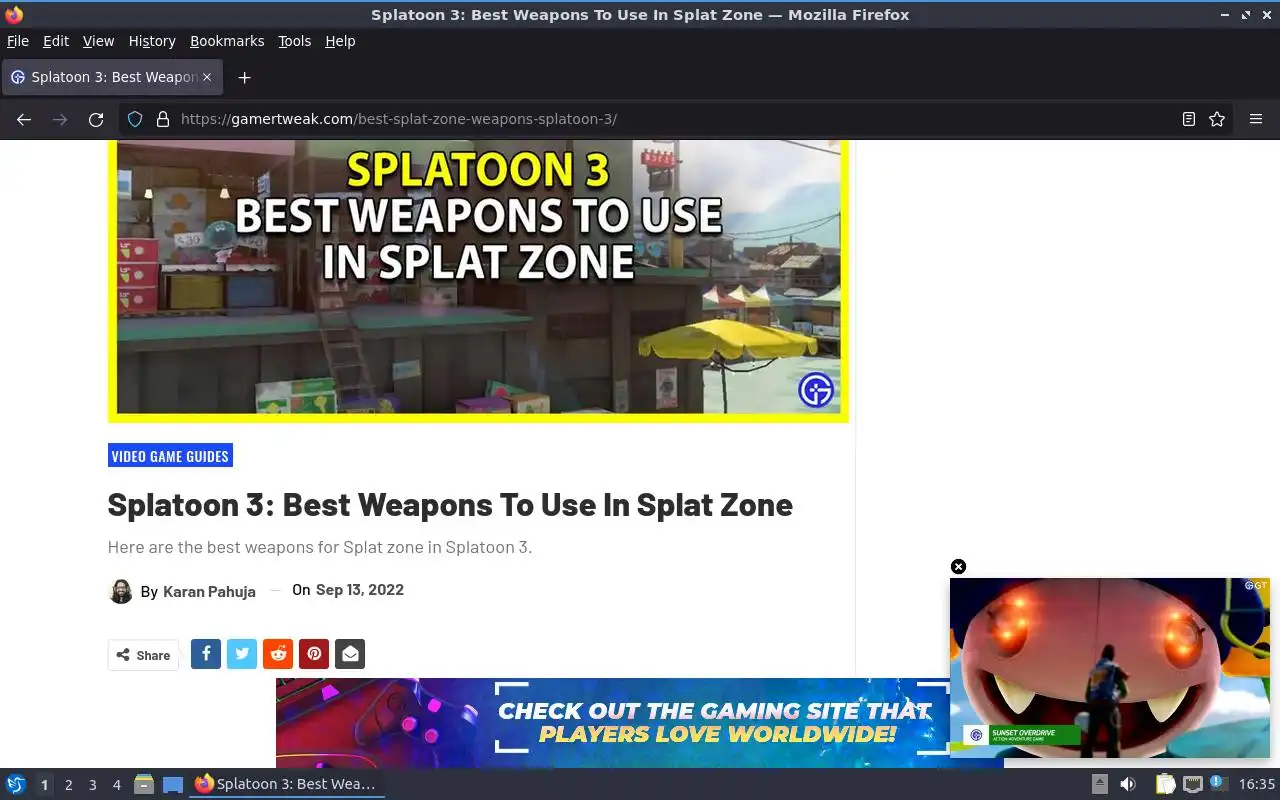Click the Share button
This screenshot has width=1280, height=800.
[x=143, y=655]
